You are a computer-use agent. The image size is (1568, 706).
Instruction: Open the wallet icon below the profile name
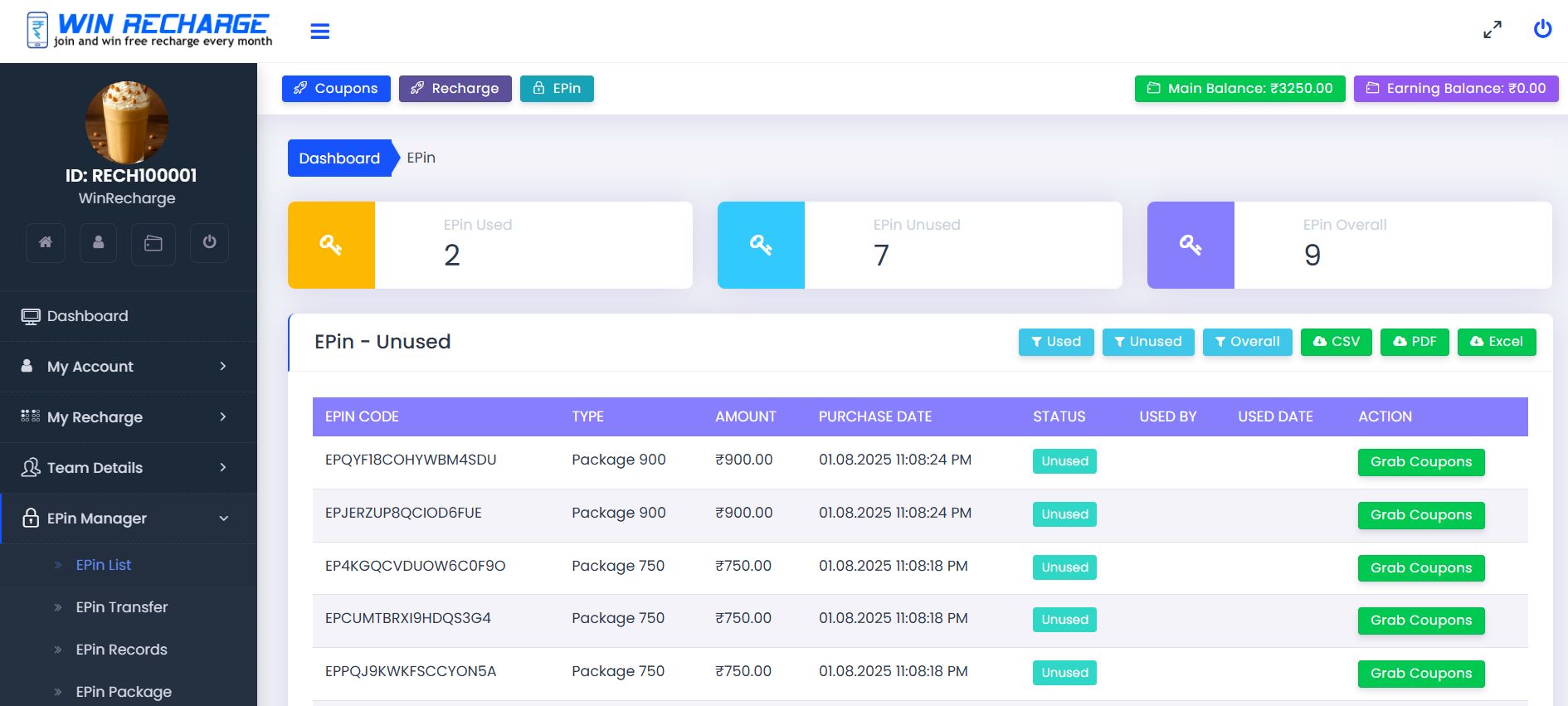(x=153, y=243)
